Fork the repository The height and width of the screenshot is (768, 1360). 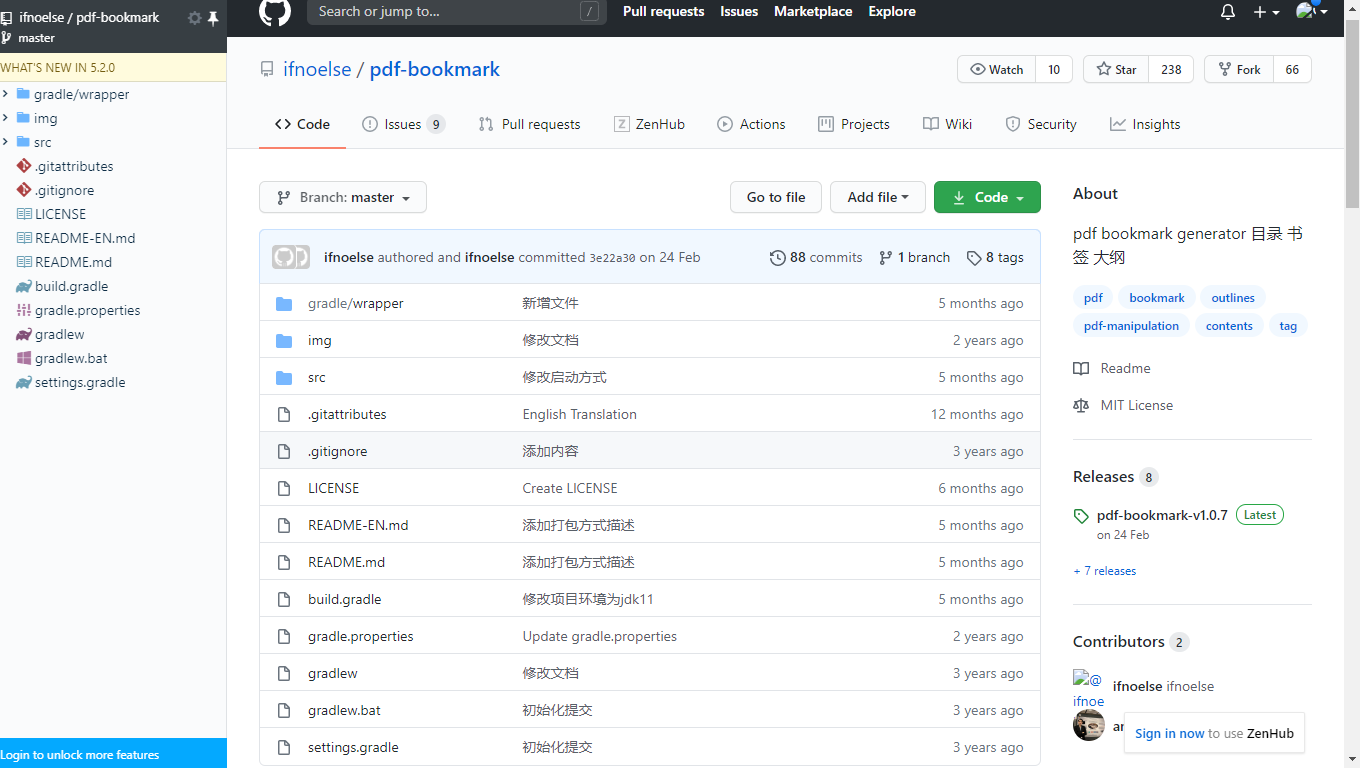coord(1238,70)
